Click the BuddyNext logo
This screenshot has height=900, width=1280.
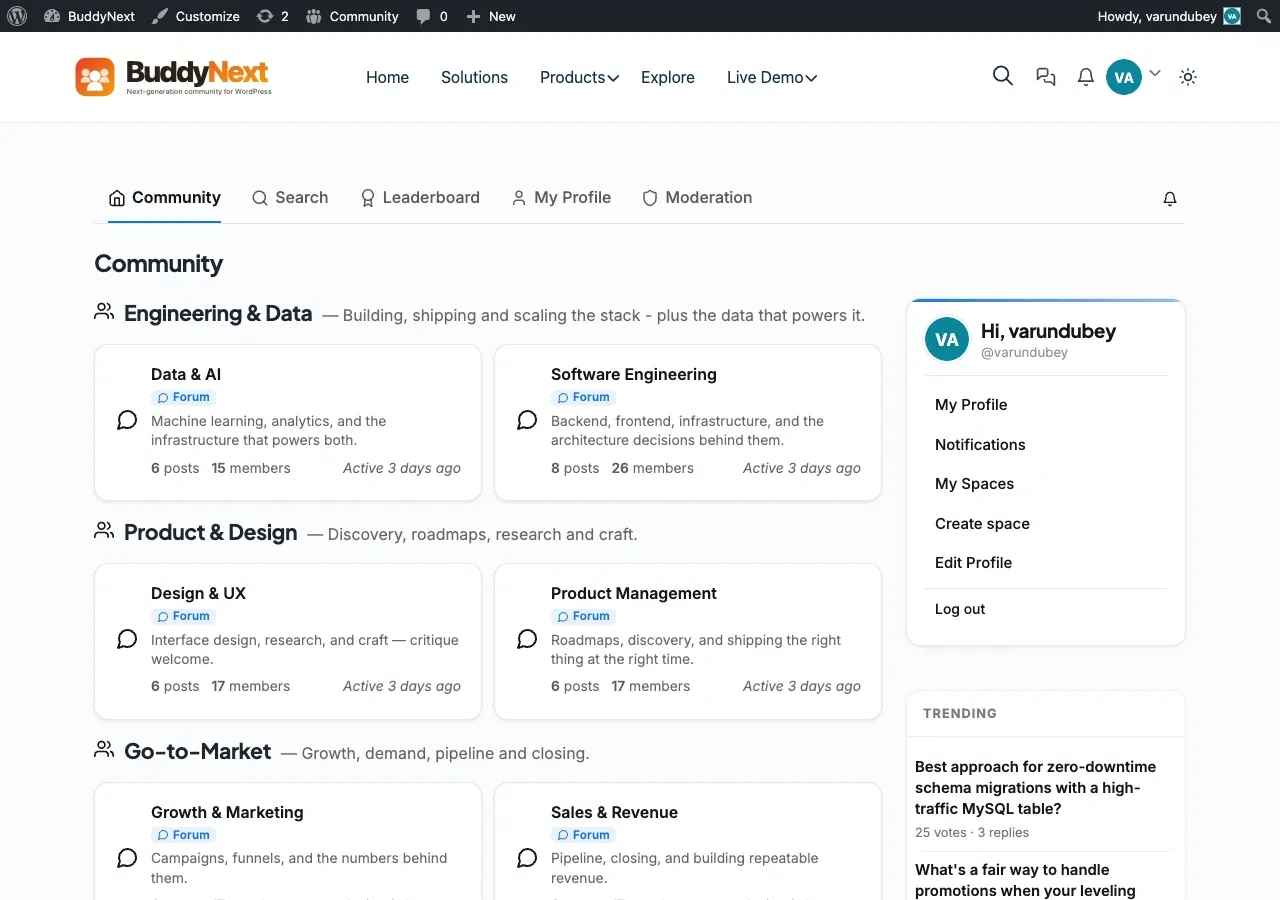tap(173, 77)
